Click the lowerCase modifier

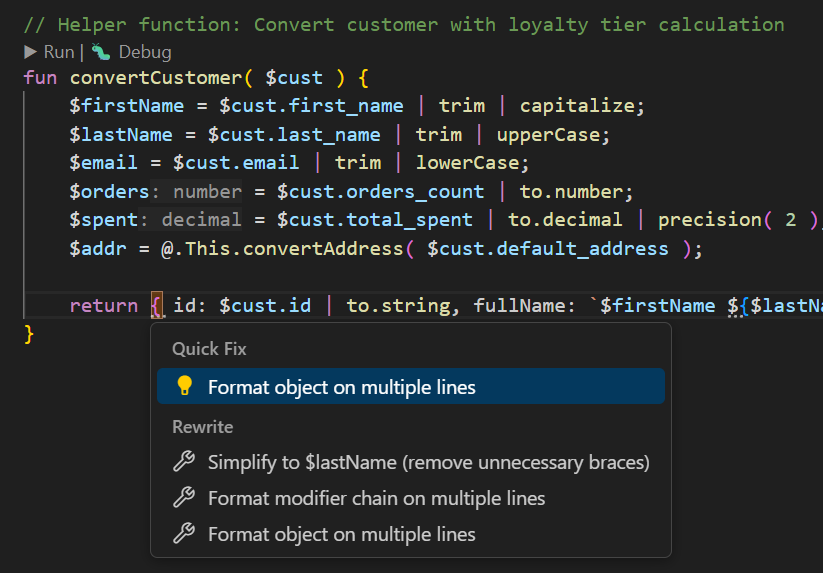pos(467,163)
